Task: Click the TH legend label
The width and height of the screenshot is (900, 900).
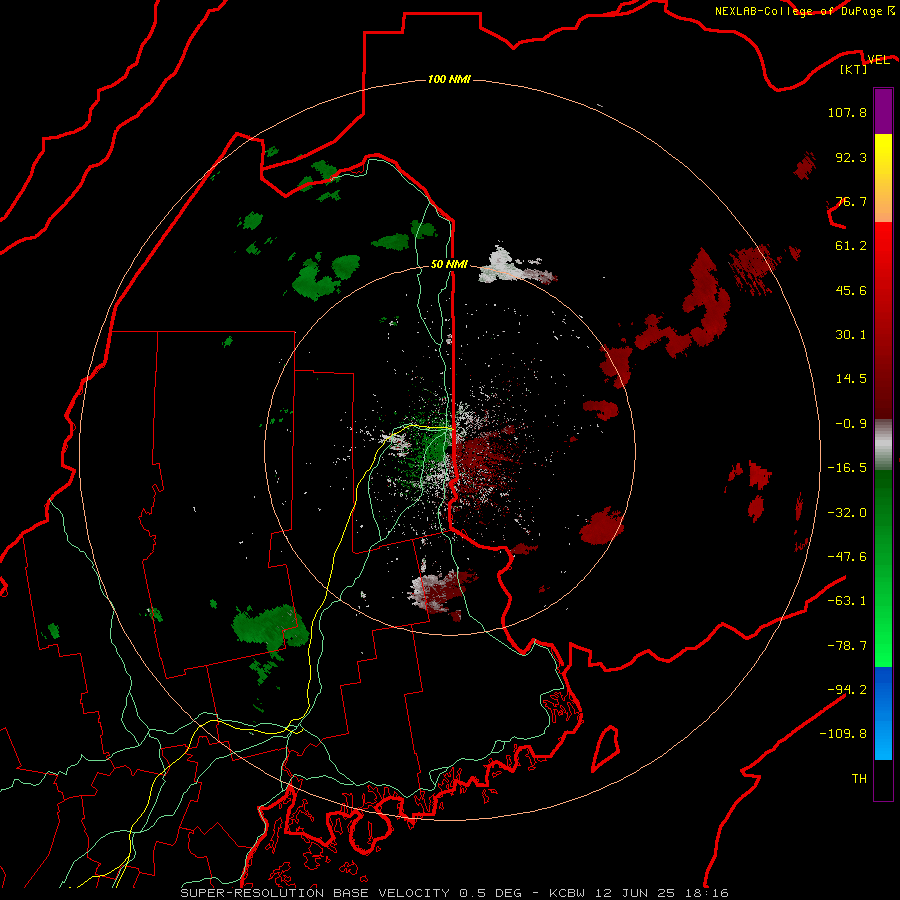Action: [859, 778]
